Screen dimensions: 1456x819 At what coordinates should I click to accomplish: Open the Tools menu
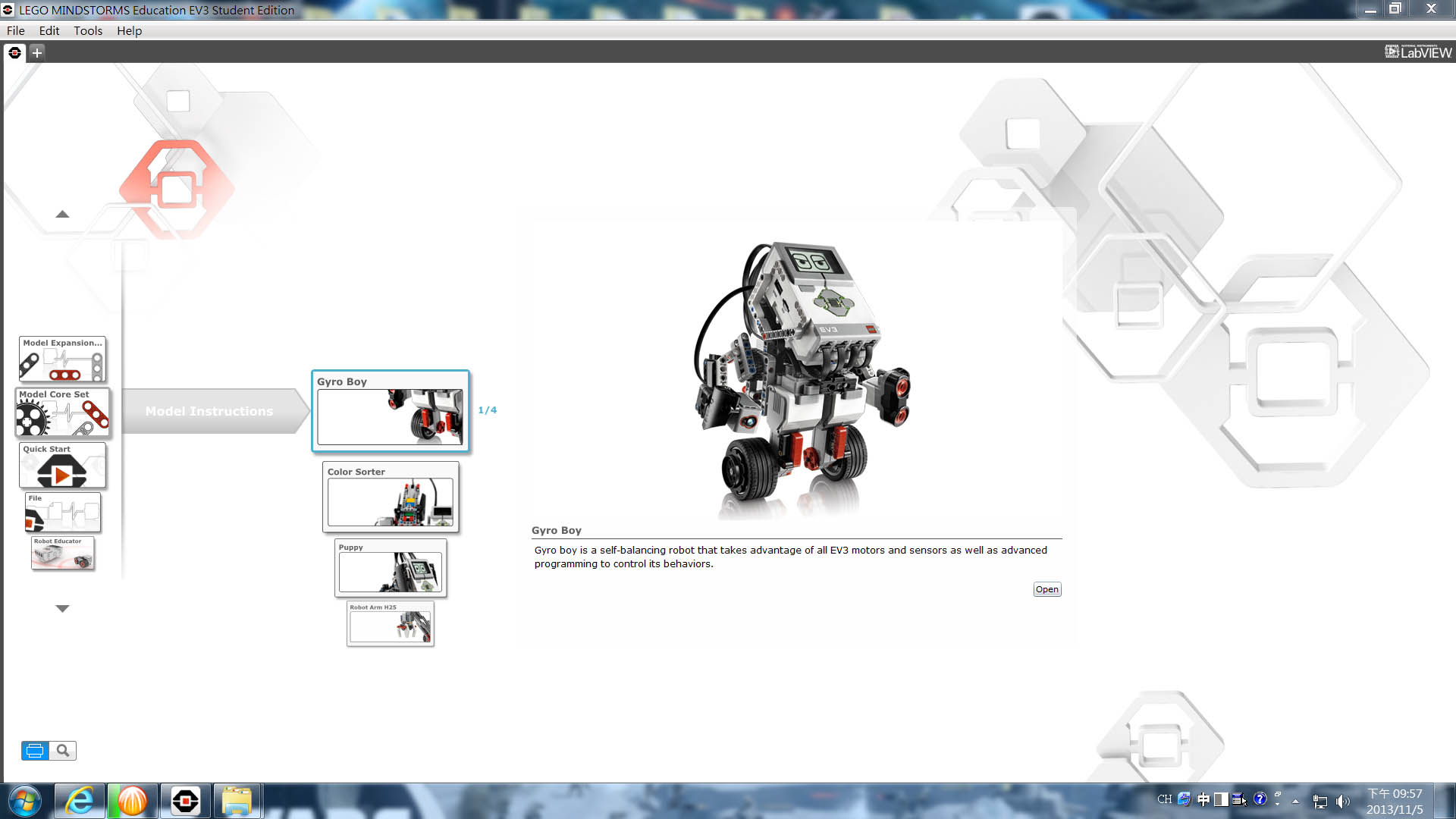(x=88, y=30)
